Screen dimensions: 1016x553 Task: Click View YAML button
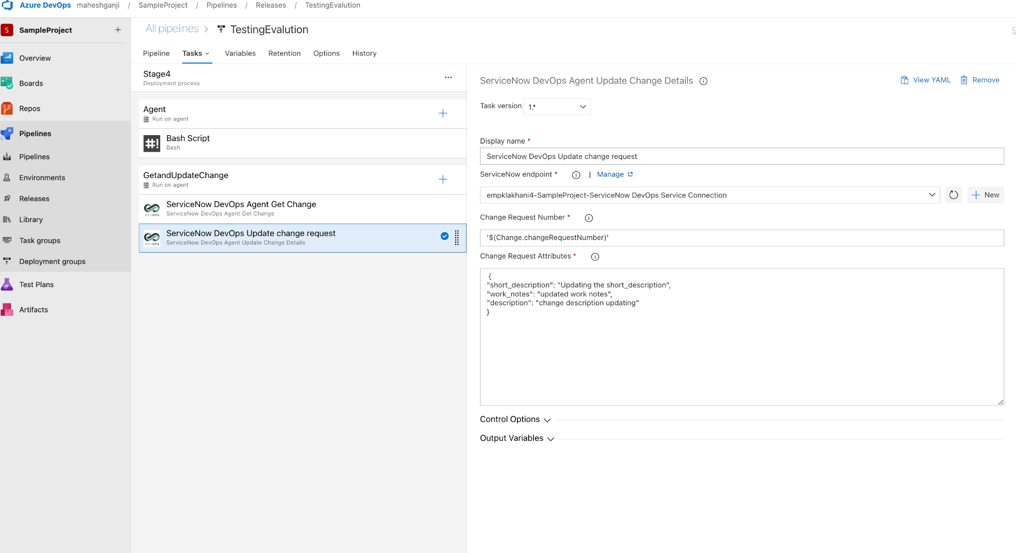(x=925, y=80)
